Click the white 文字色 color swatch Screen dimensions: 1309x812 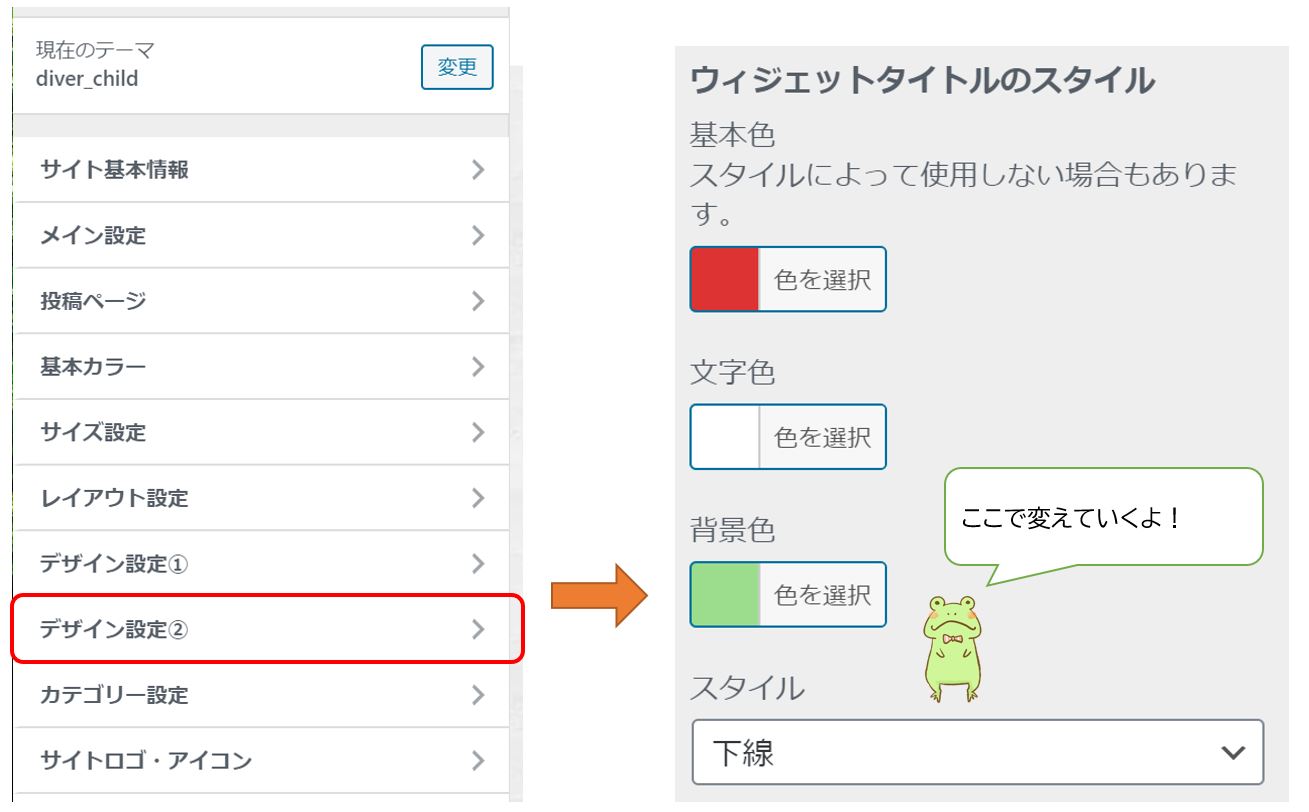[x=725, y=437]
